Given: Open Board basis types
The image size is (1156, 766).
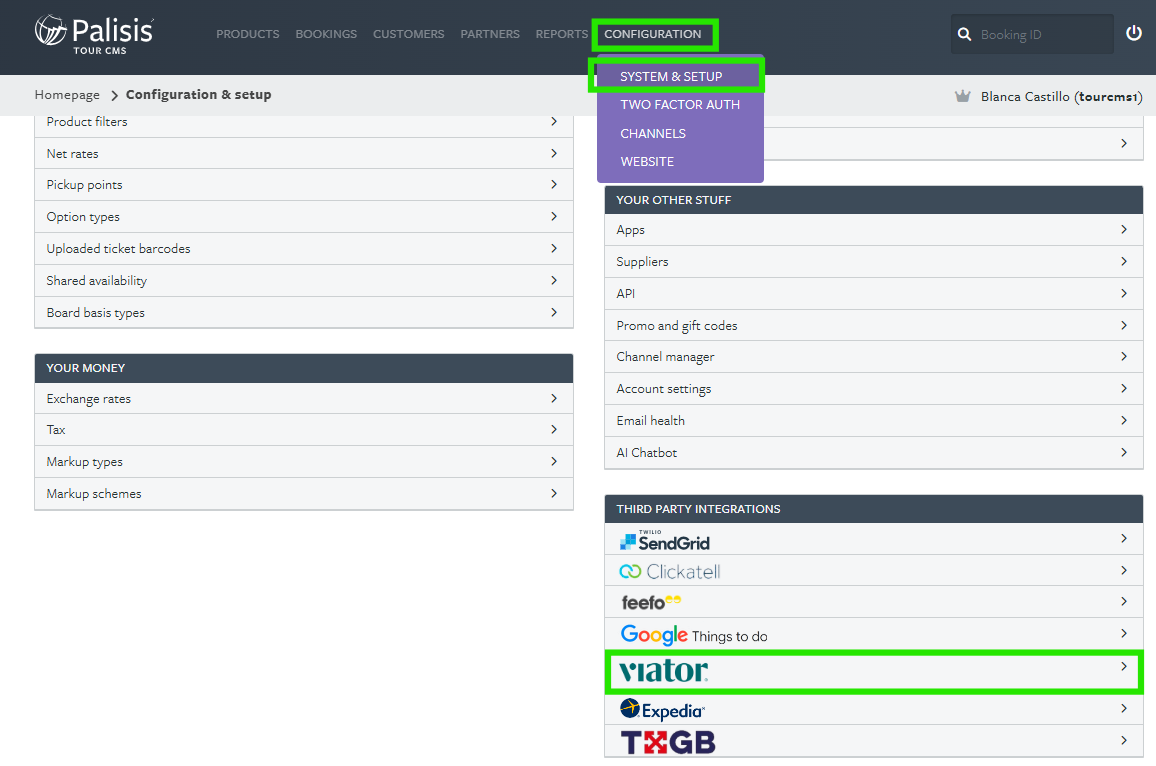Looking at the screenshot, I should (x=304, y=313).
